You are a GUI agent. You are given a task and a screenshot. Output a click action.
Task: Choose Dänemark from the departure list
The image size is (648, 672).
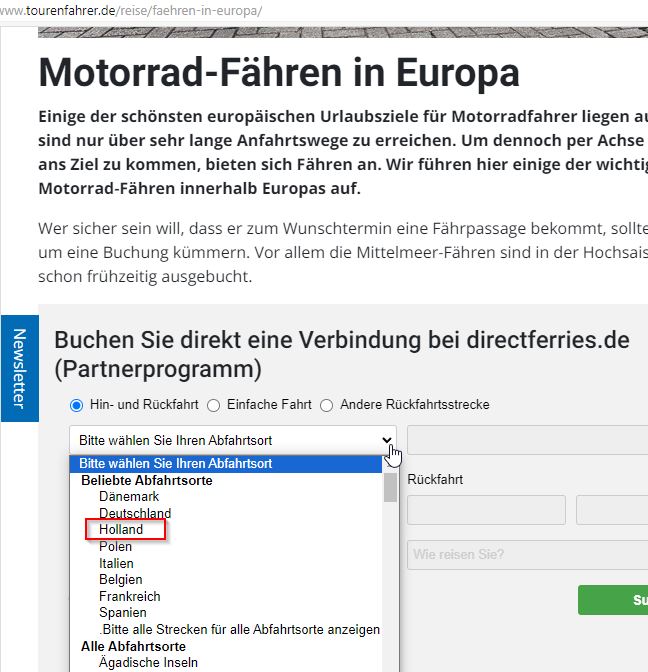[129, 496]
